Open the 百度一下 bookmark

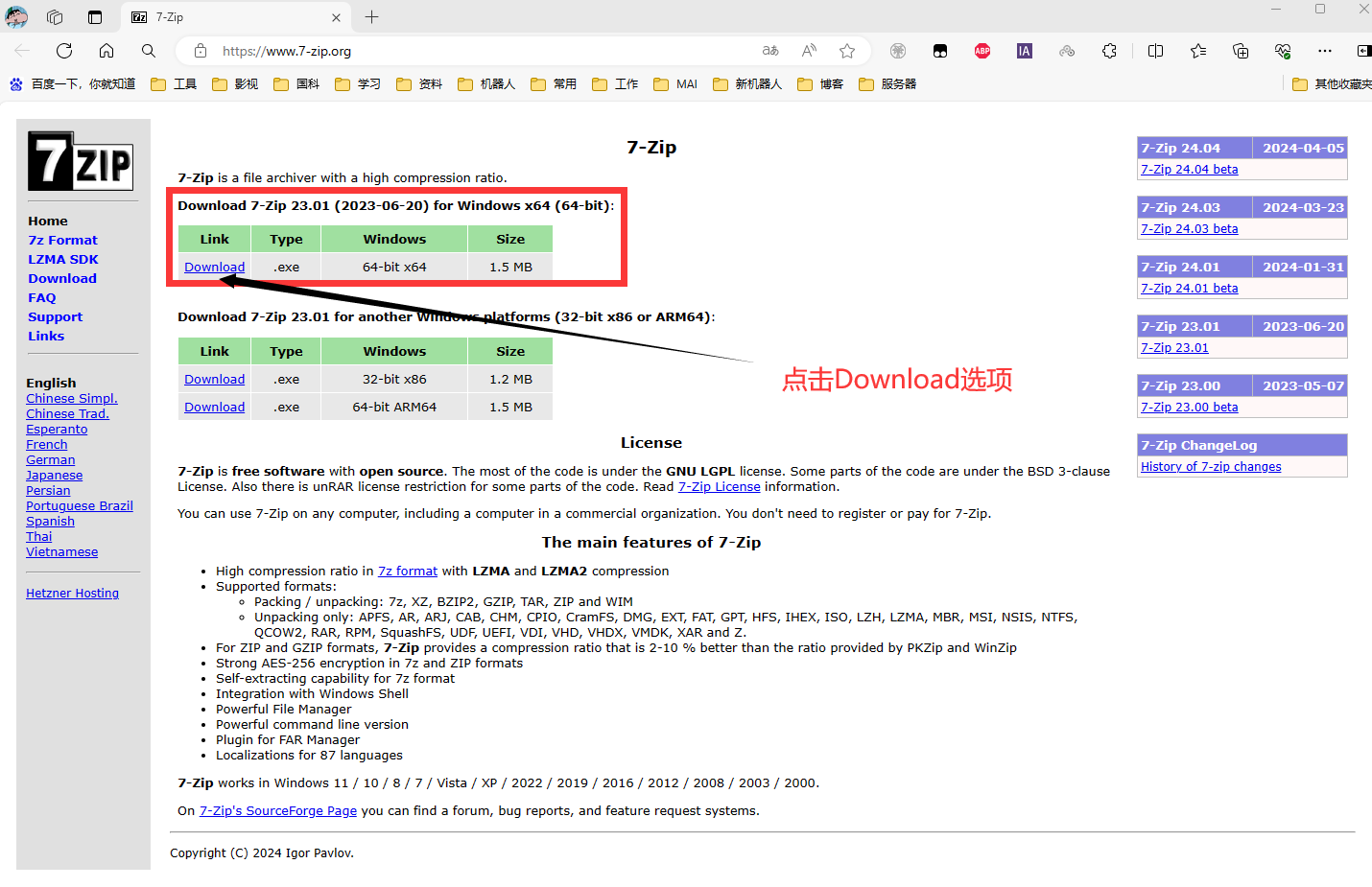click(73, 84)
